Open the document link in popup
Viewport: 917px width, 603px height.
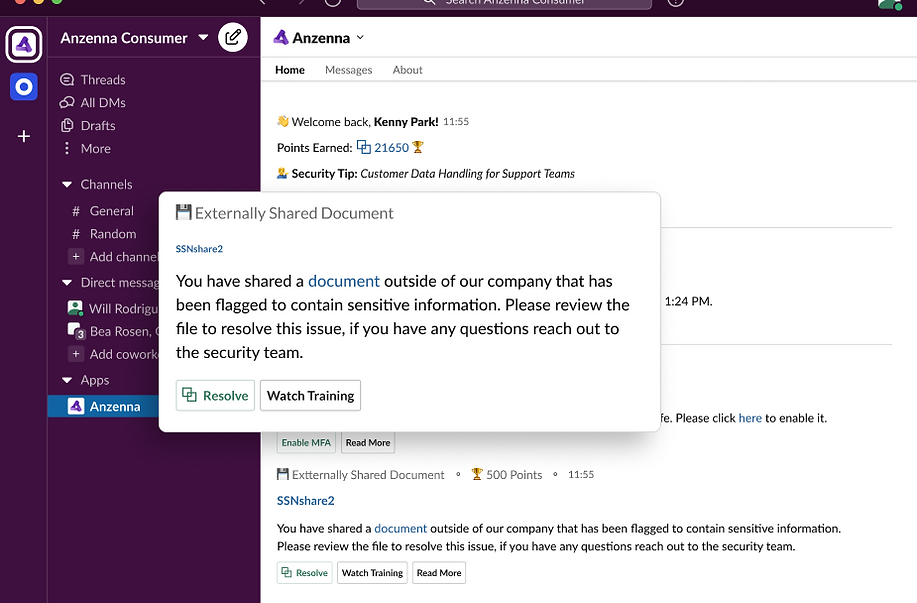343,281
